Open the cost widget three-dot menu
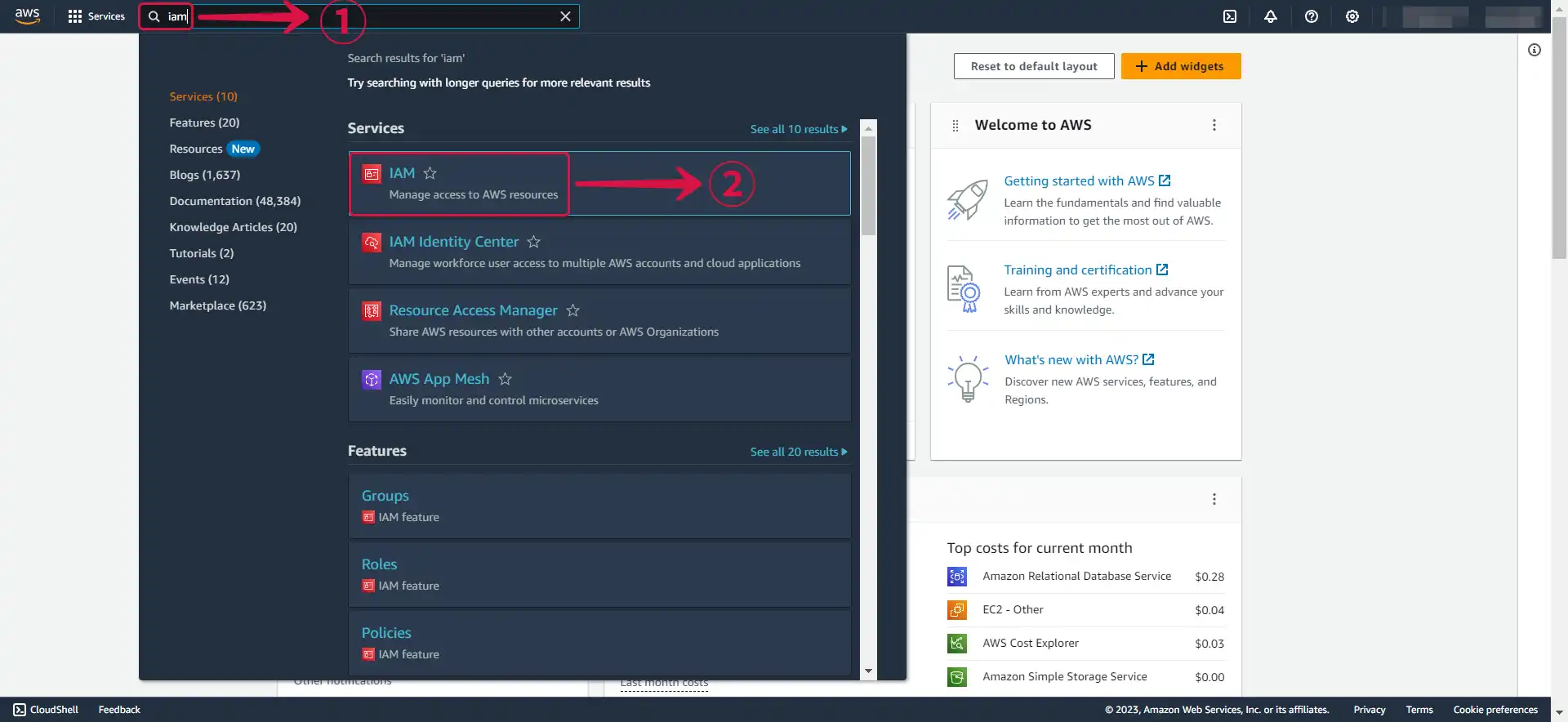The image size is (1568, 722). (x=1214, y=499)
